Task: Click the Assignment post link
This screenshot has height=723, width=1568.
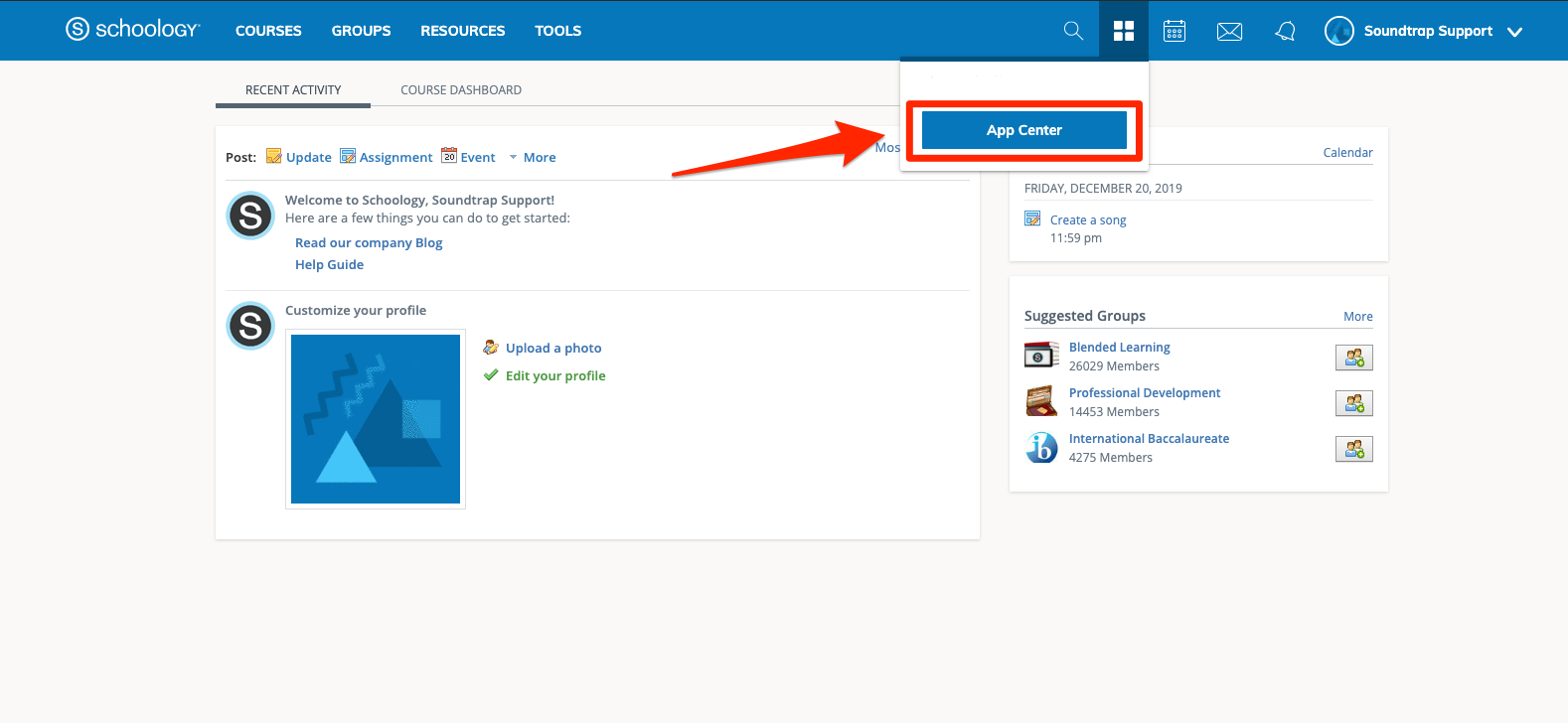Action: click(x=395, y=157)
